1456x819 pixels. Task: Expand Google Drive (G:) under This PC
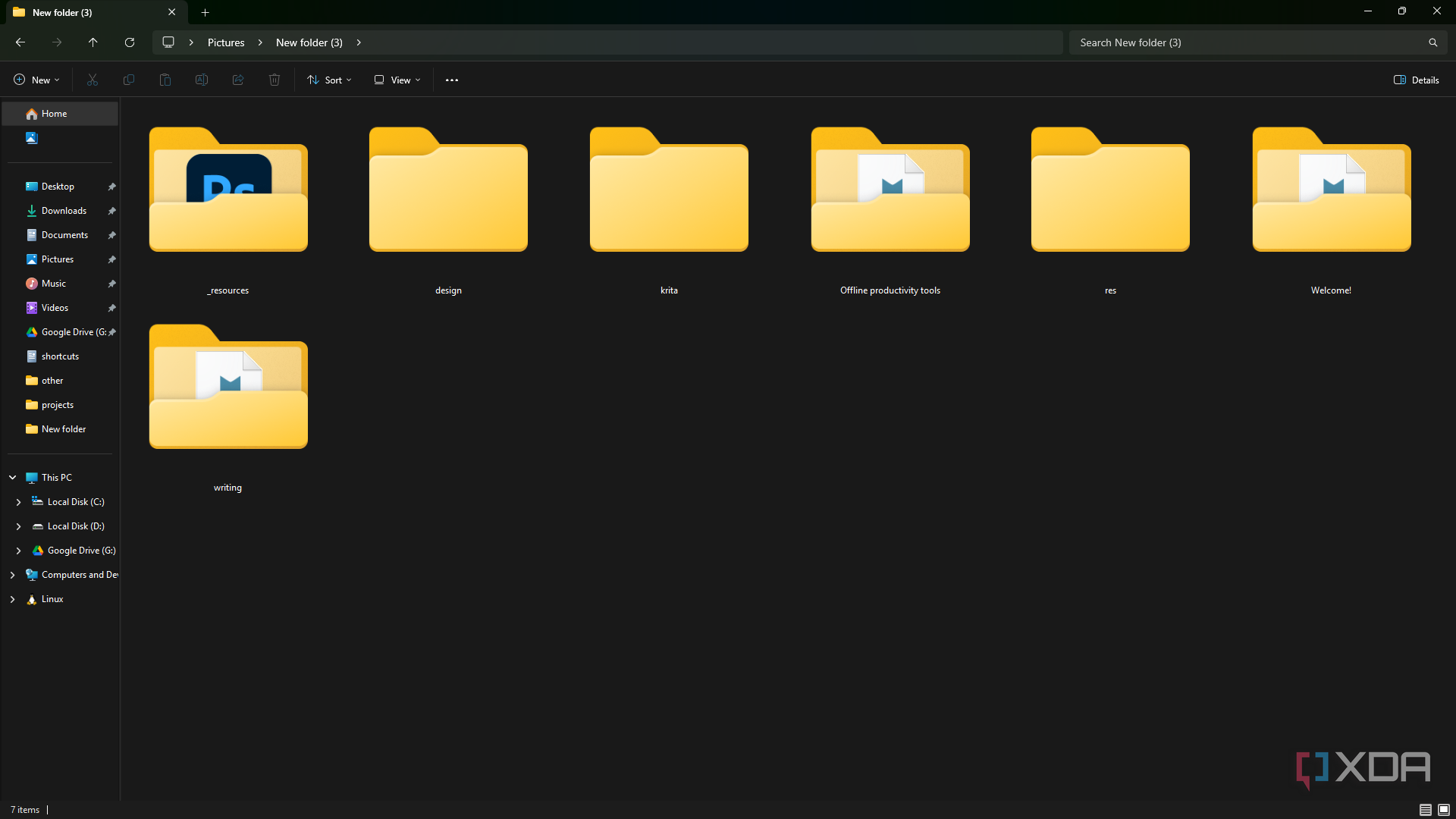19,551
